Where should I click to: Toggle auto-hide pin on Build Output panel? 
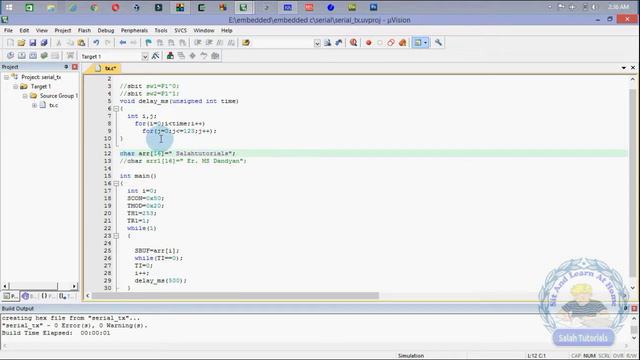pos(626,309)
